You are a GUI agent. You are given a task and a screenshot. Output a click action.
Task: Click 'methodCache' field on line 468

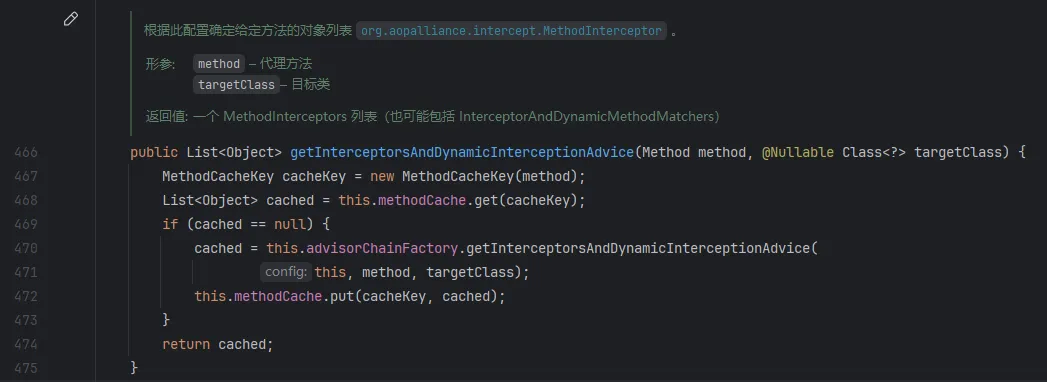coord(422,200)
